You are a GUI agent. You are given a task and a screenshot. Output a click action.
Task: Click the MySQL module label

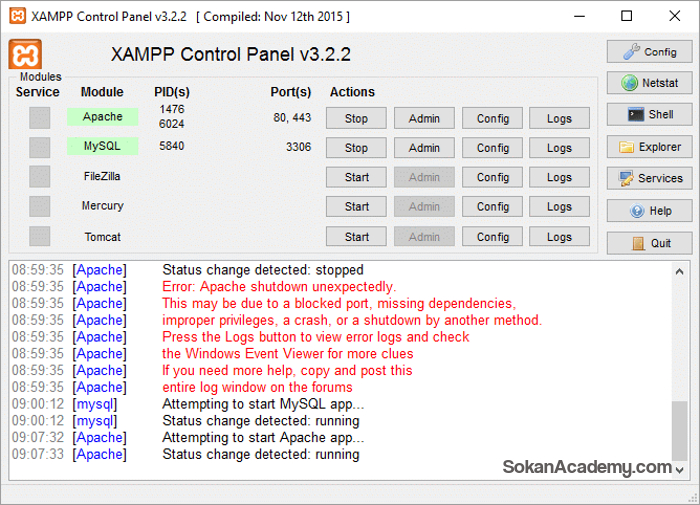point(102,146)
